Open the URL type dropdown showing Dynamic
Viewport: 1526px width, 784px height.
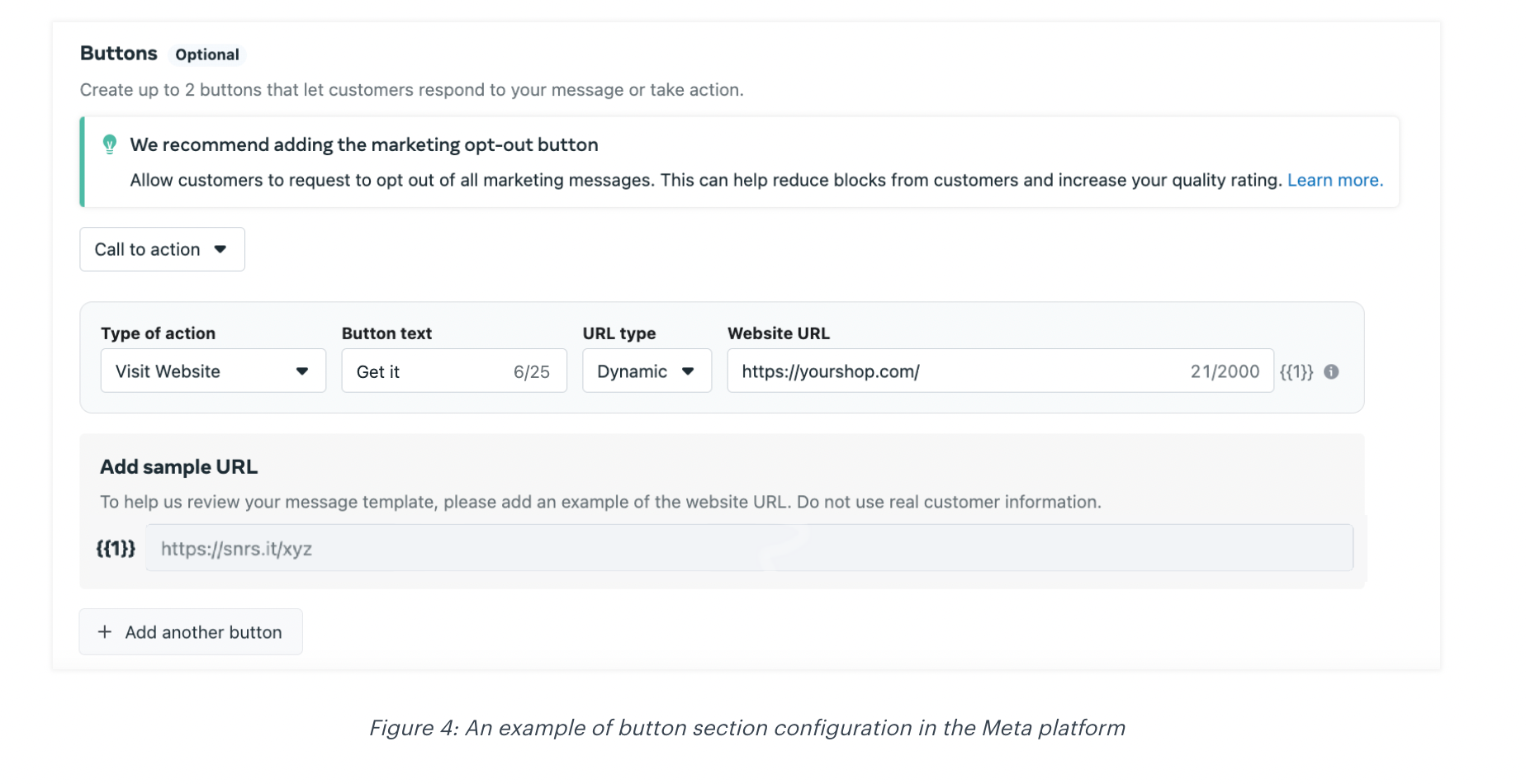tap(647, 371)
